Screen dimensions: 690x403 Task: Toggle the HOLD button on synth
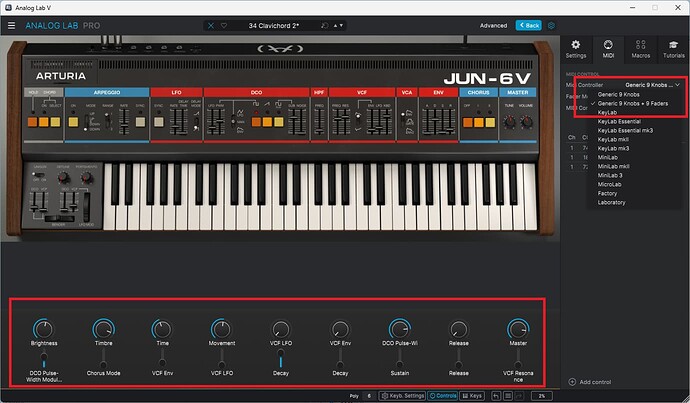point(32,122)
